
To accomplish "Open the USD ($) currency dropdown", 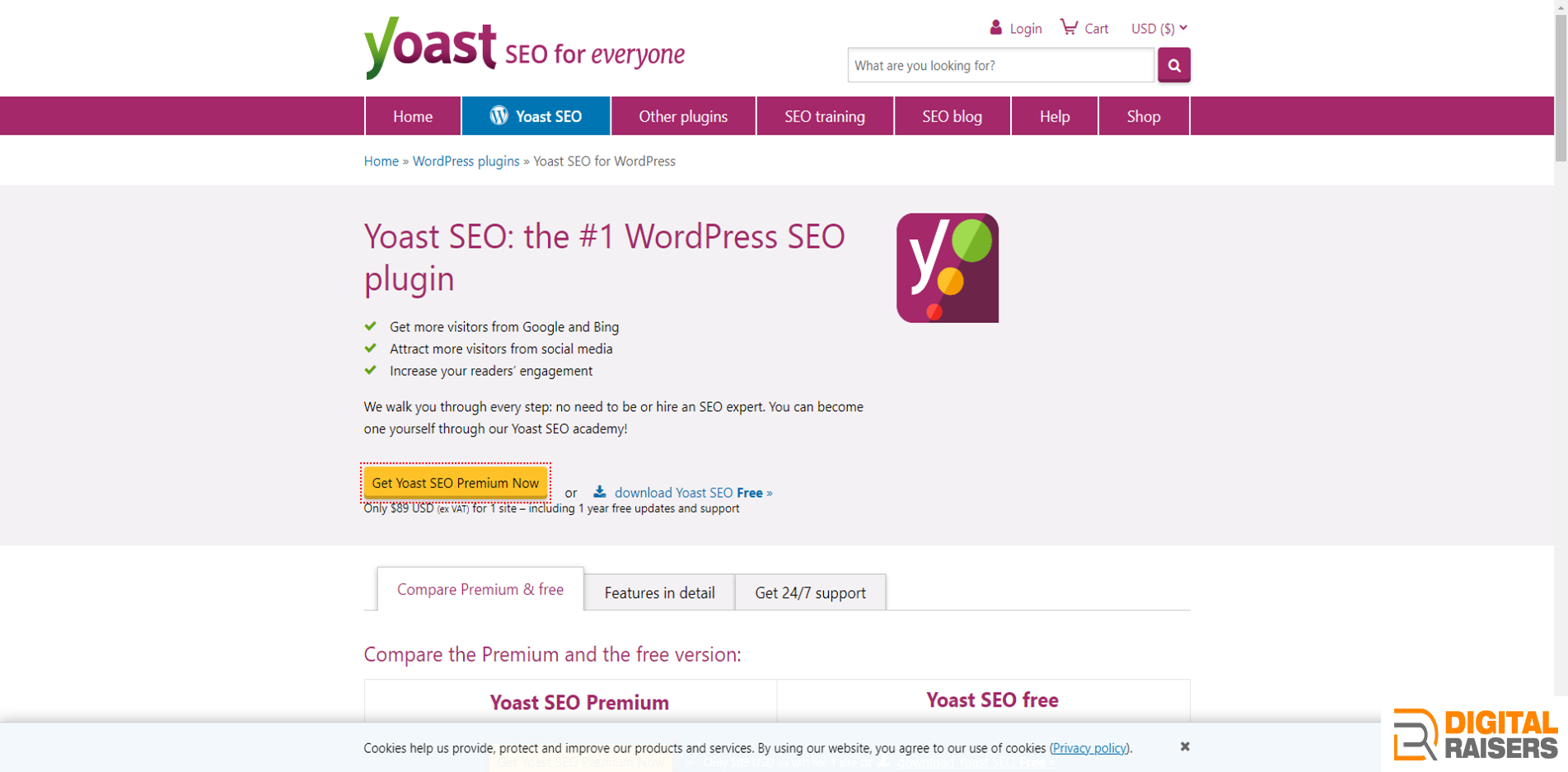I will coord(1159,28).
